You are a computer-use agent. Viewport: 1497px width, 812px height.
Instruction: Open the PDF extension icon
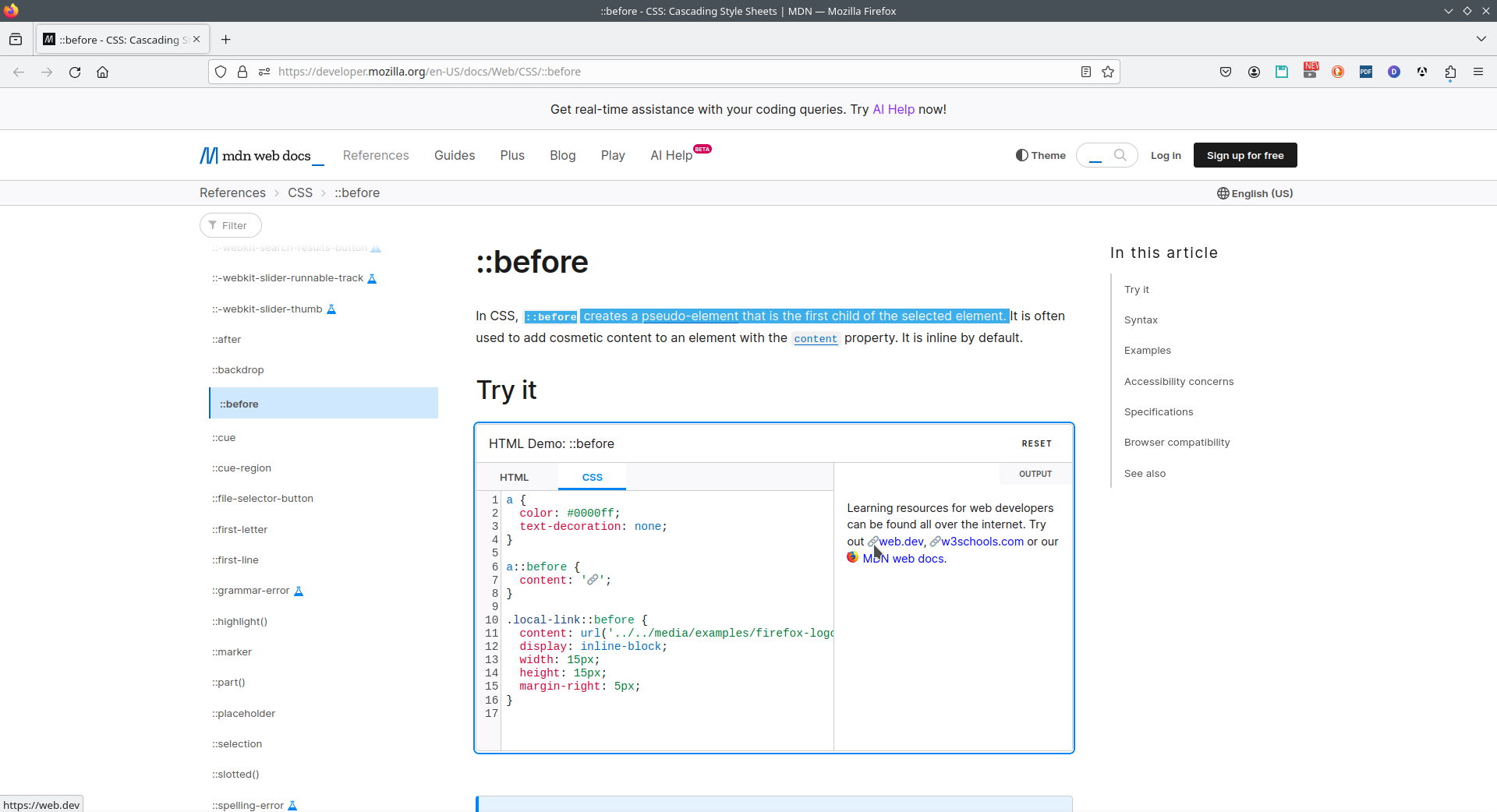tap(1366, 72)
